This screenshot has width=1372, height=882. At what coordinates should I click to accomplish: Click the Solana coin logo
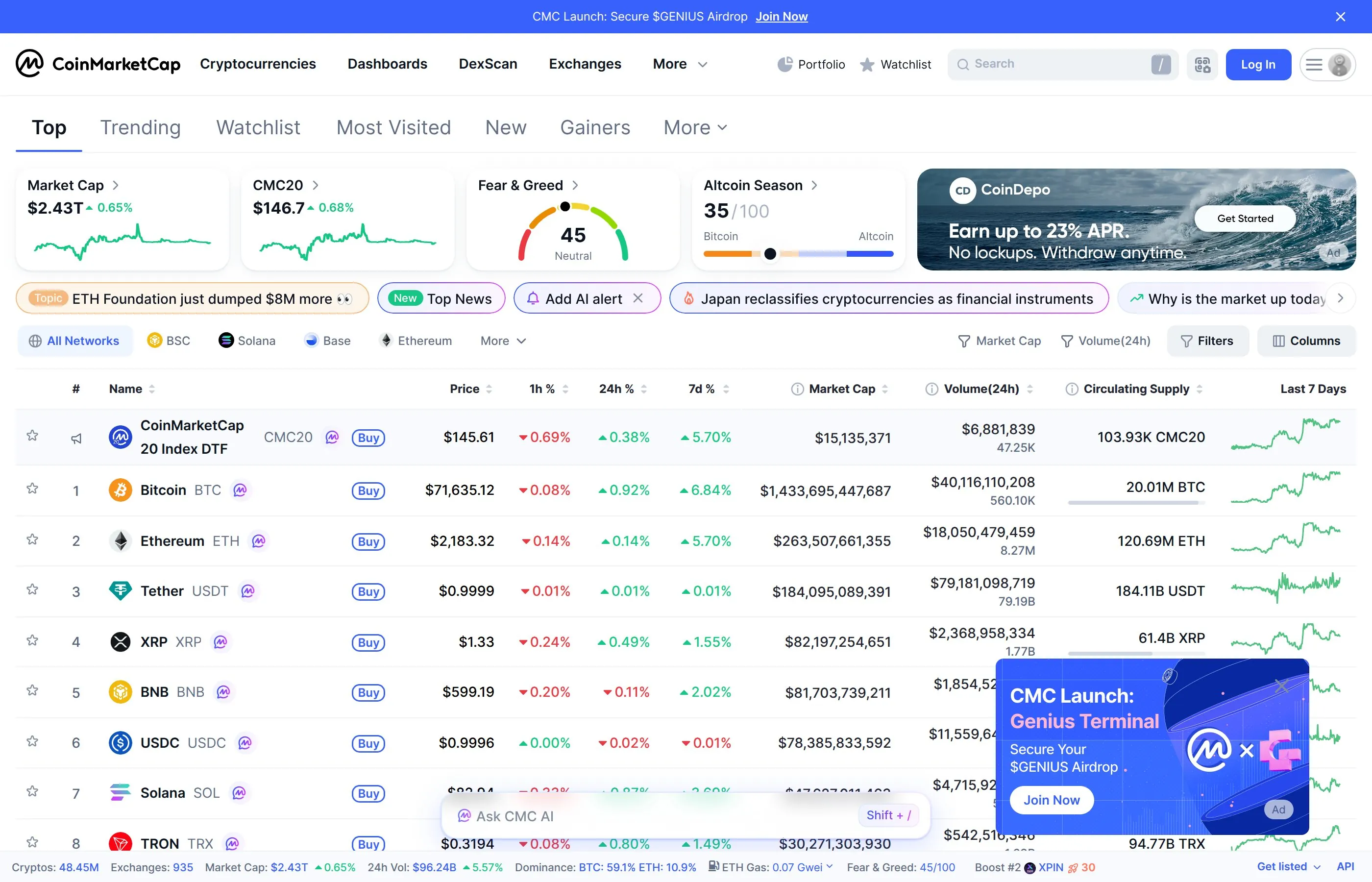(120, 793)
